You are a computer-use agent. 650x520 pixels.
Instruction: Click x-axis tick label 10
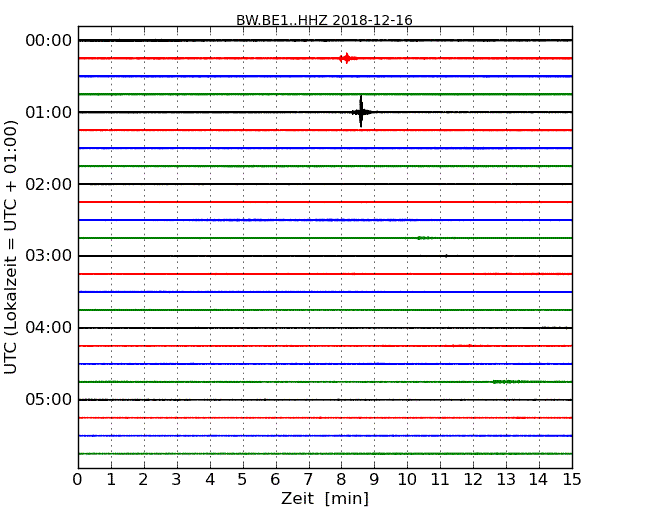407,479
